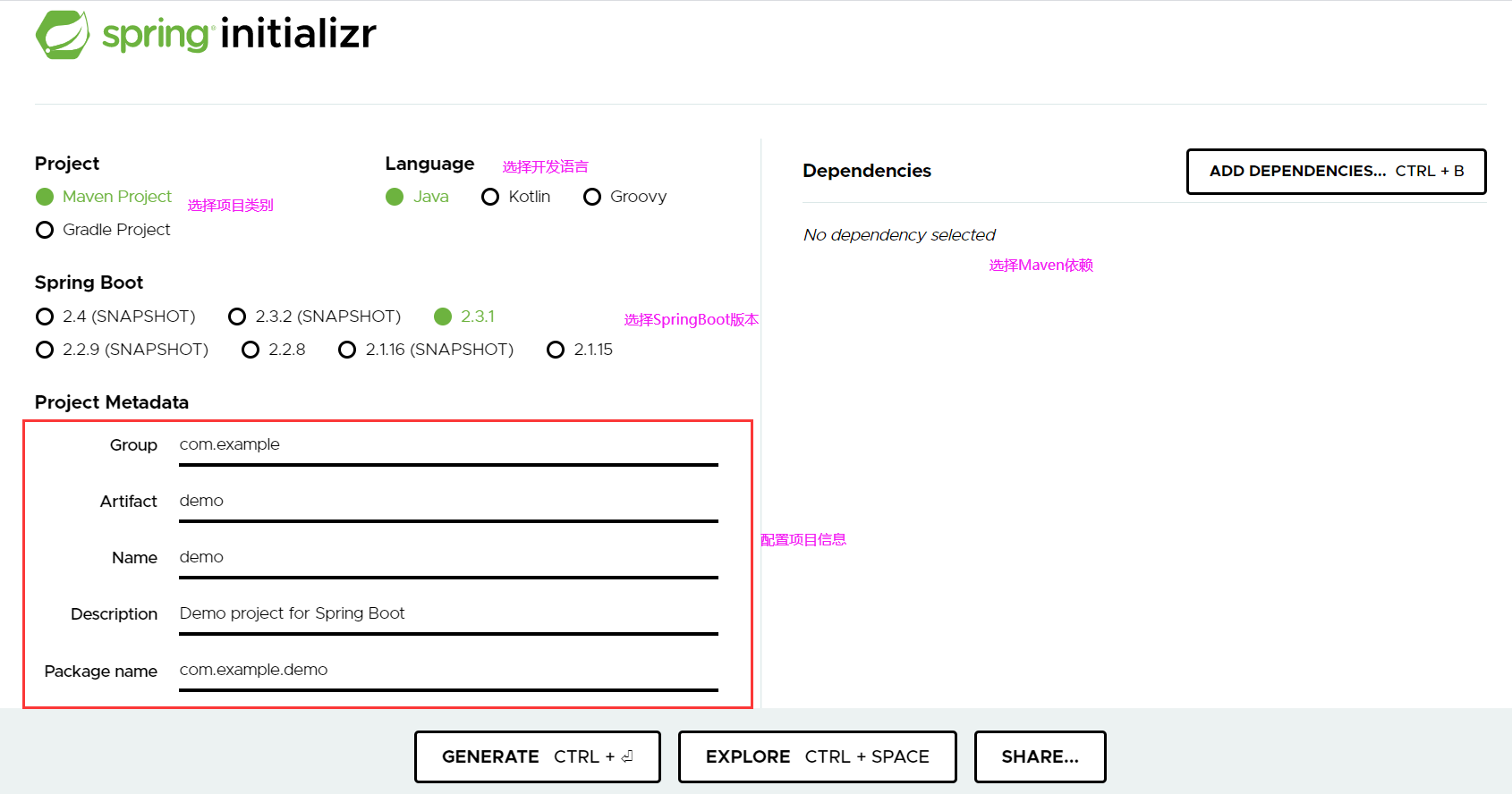Generate the project with GENERATE button

[537, 756]
